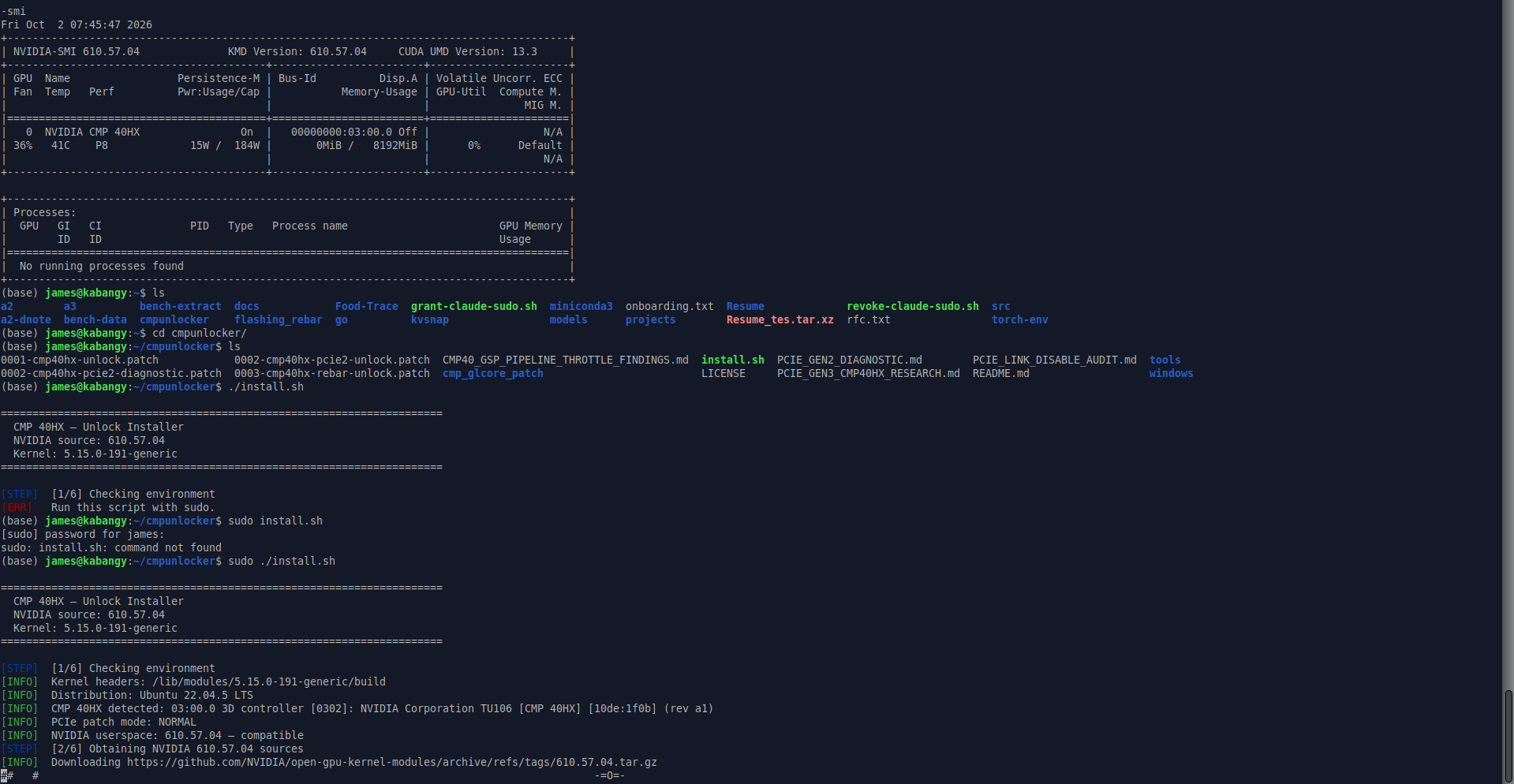Screen dimensions: 1514x784
Task: Click '0001-cmp40hx-unlock.patch' in the listing
Action: (80, 360)
